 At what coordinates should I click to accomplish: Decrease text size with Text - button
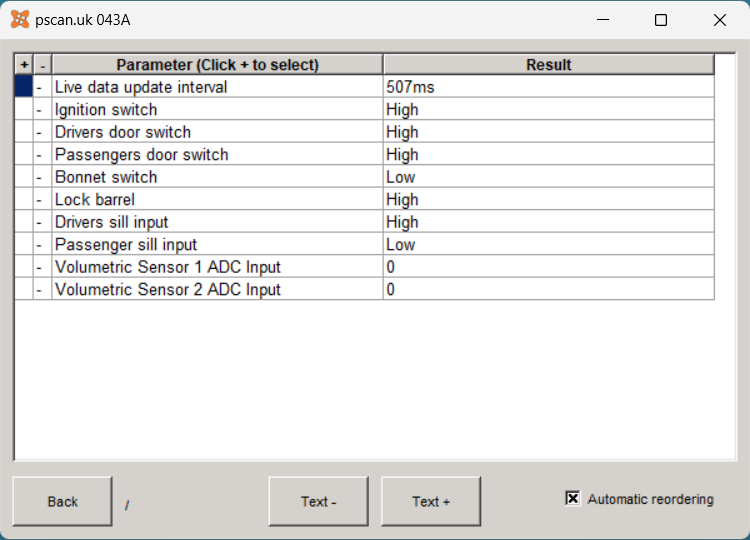319,501
